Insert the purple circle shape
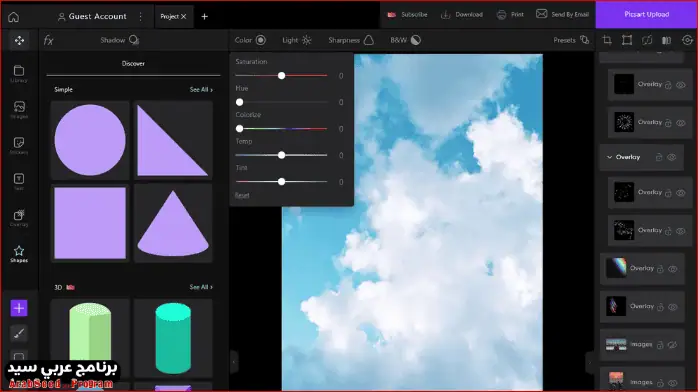 [90, 140]
